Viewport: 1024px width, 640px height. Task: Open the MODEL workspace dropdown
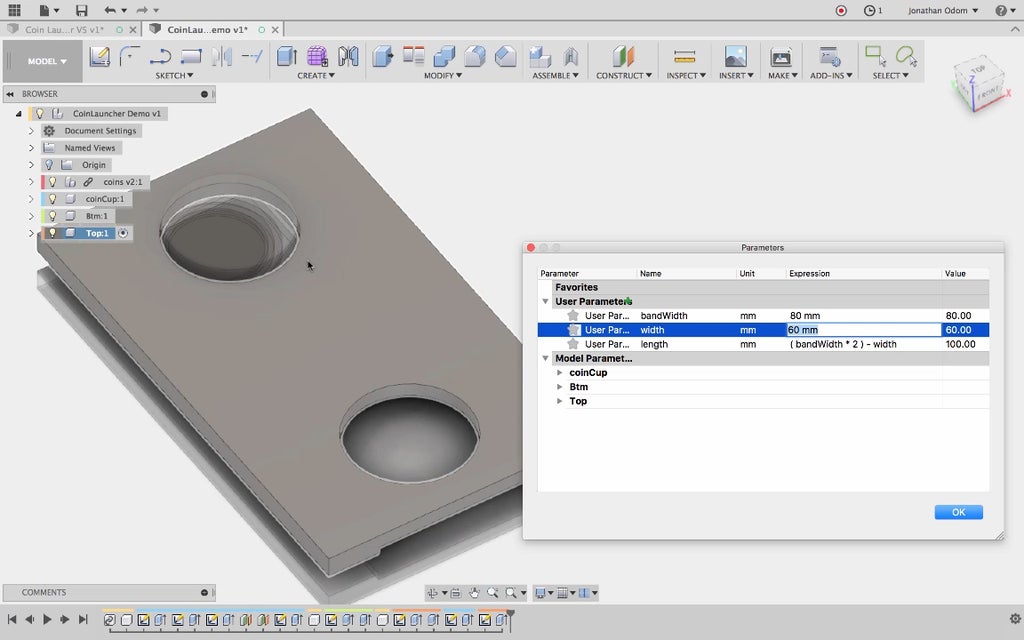pos(47,61)
